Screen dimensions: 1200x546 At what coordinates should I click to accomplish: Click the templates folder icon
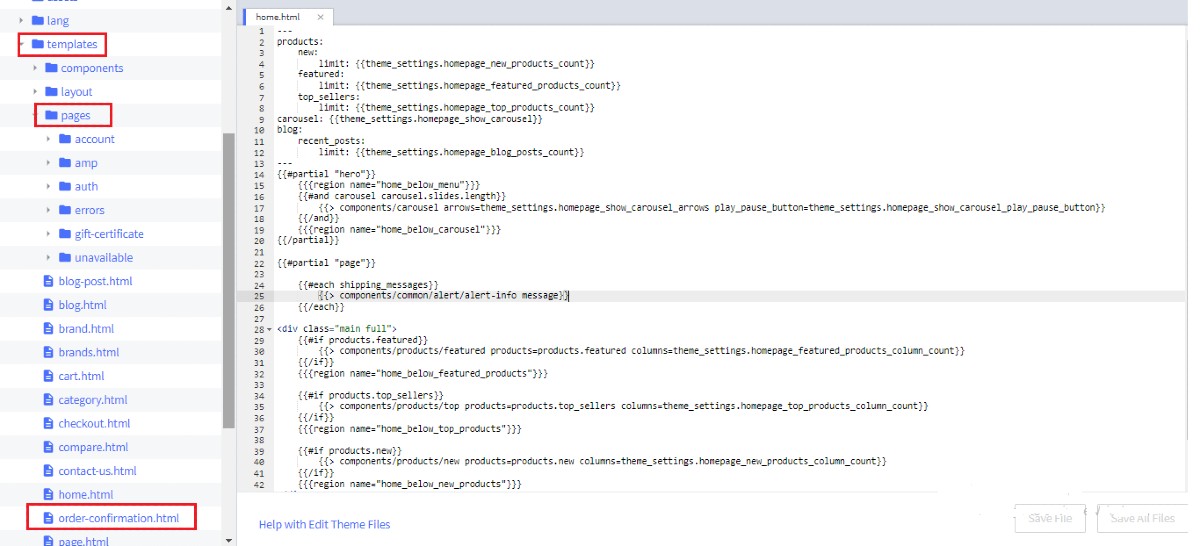pyautogui.click(x=38, y=44)
